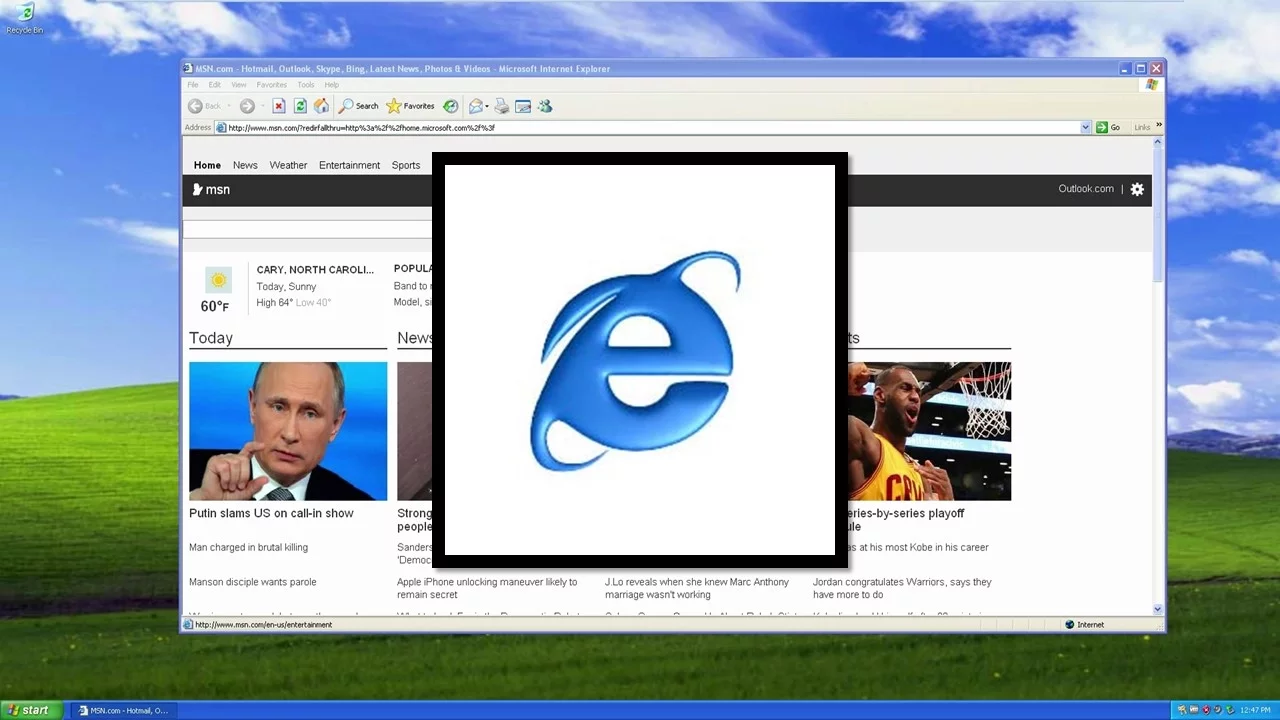The height and width of the screenshot is (720, 1280).
Task: Open 'Jordan congratulates Warriors' story
Action: tap(902, 588)
